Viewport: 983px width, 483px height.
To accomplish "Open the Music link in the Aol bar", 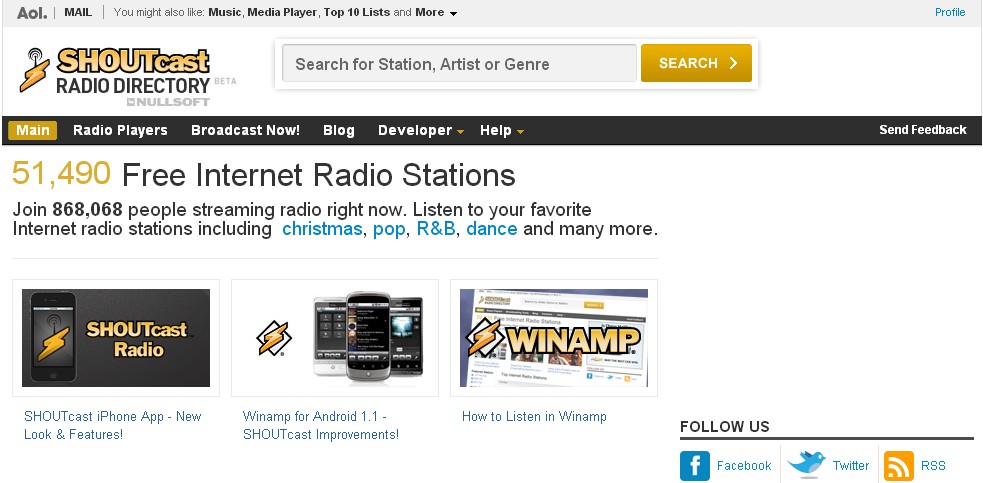I will pyautogui.click(x=224, y=12).
